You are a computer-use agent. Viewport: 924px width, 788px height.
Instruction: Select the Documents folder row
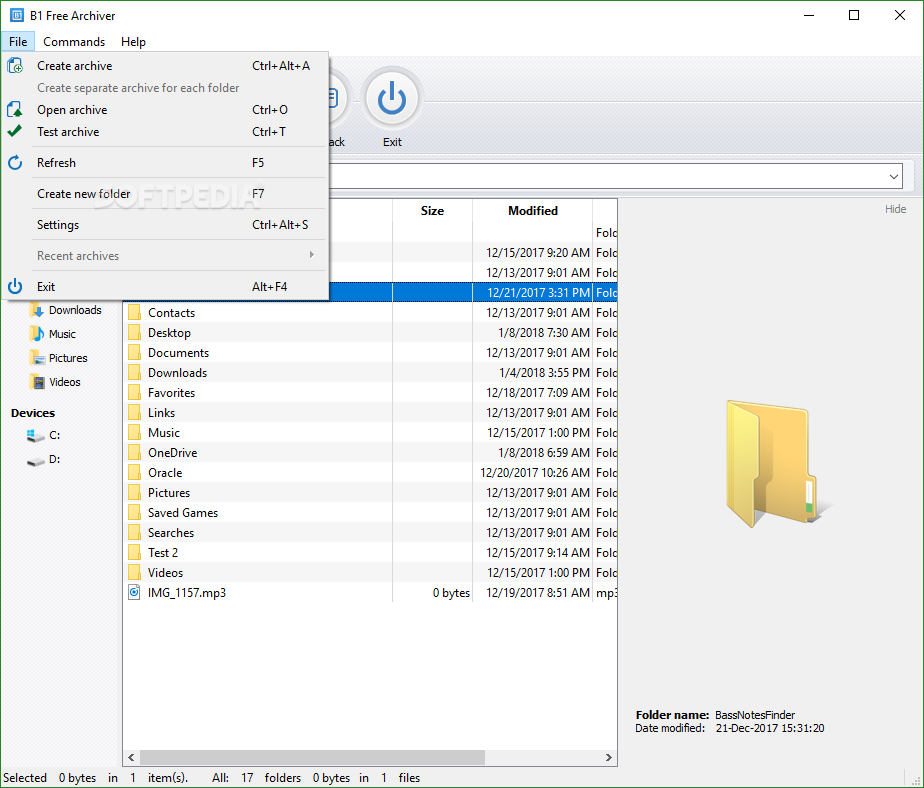[x=370, y=352]
